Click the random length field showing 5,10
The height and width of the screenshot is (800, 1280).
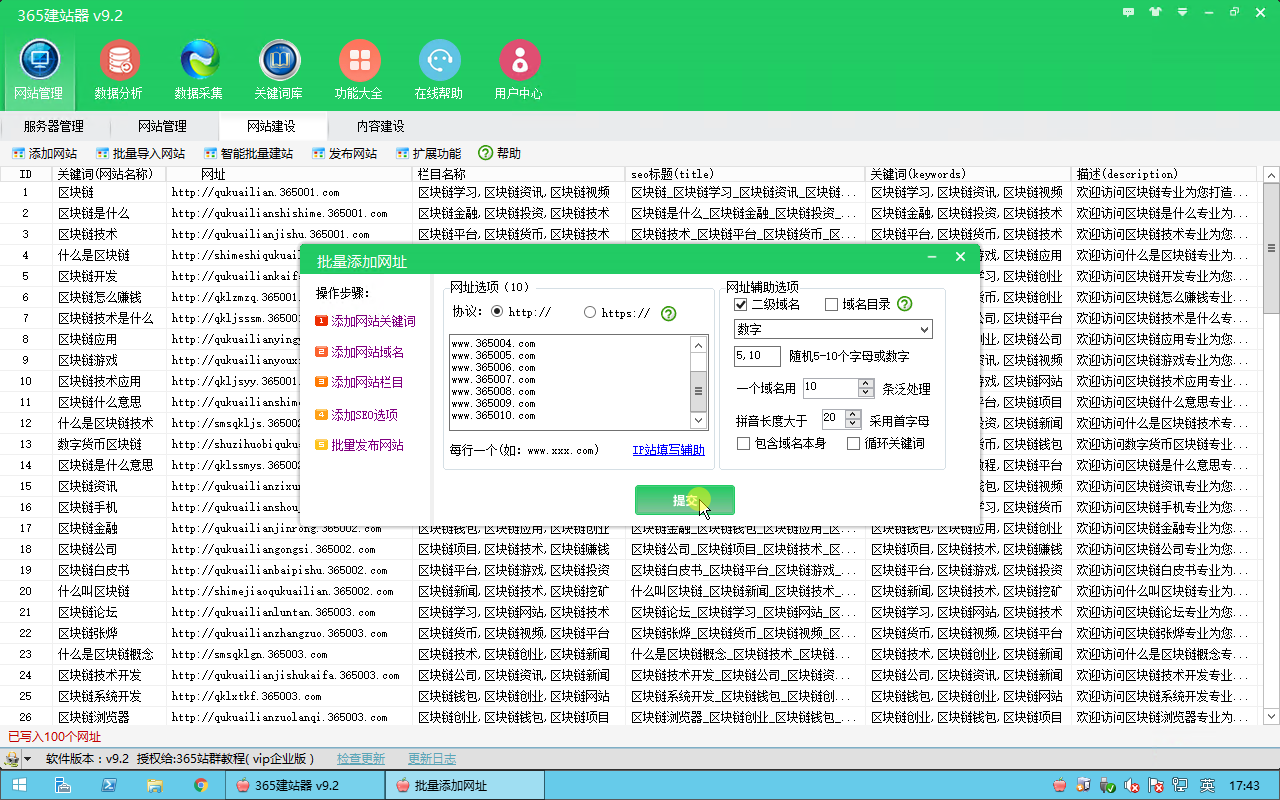[757, 356]
